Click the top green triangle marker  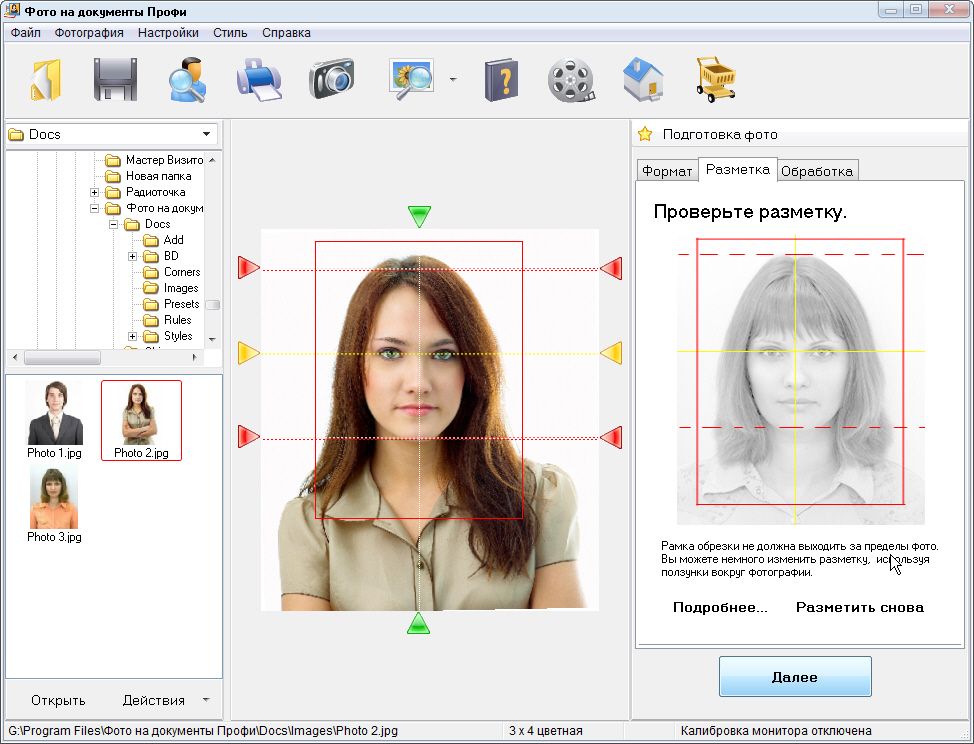[419, 216]
